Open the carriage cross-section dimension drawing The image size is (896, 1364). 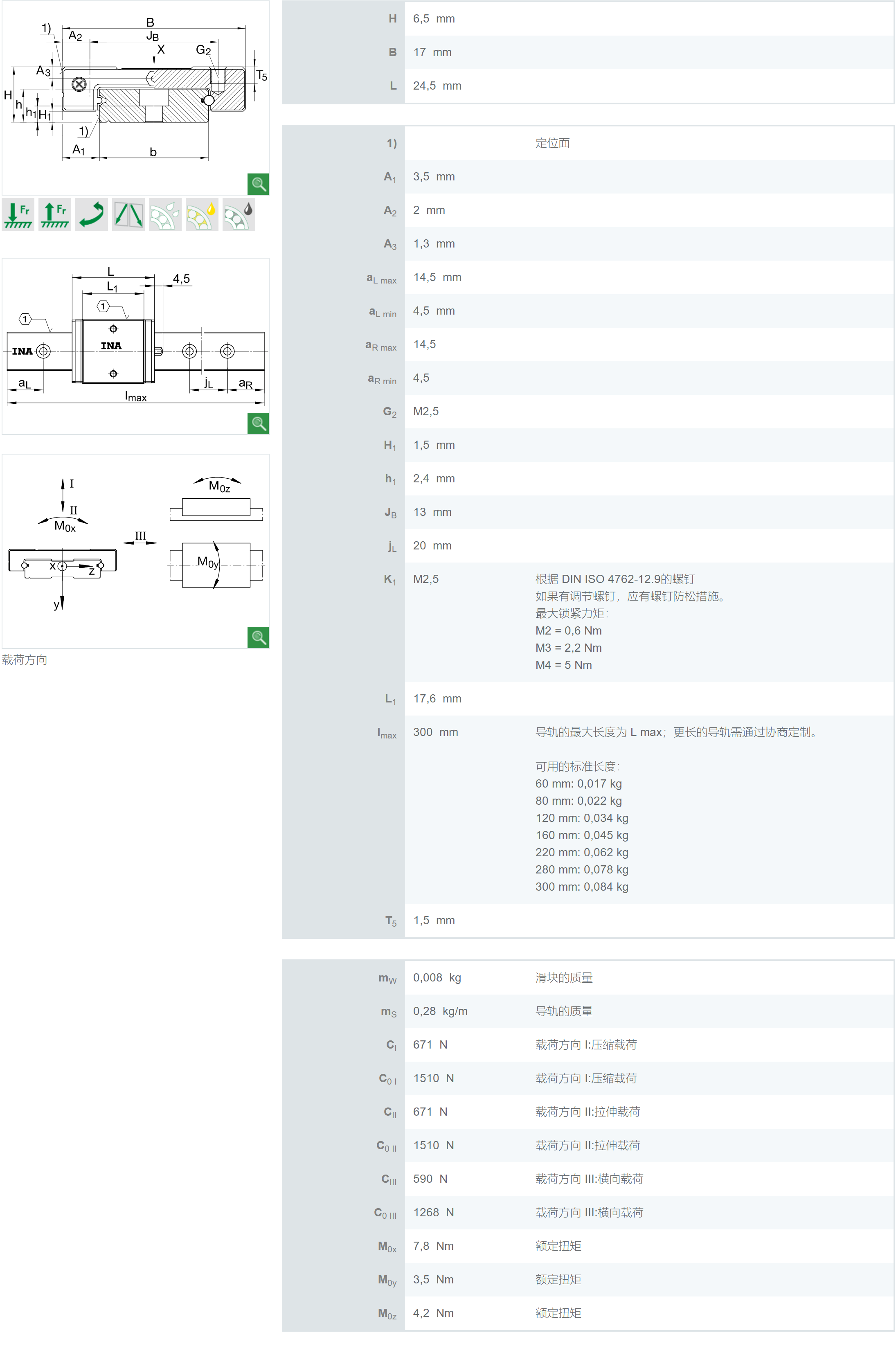pyautogui.click(x=135, y=98)
